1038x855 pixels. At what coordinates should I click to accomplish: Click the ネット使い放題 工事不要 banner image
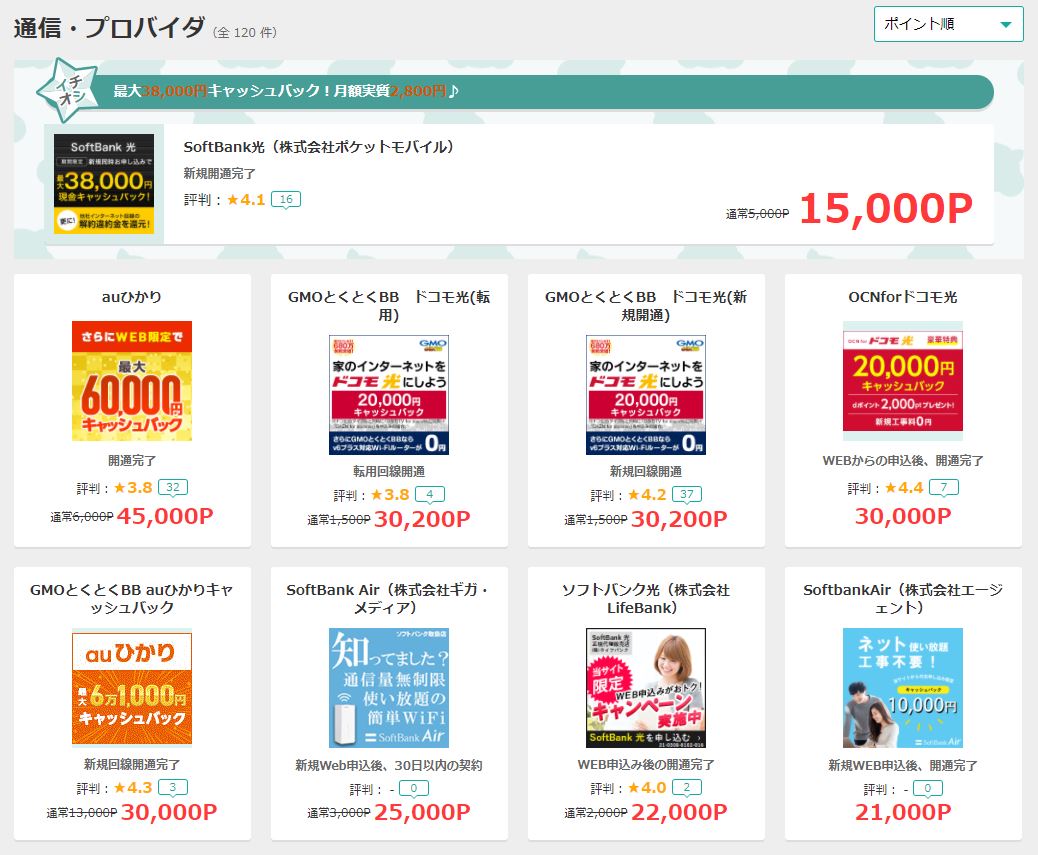tap(903, 688)
